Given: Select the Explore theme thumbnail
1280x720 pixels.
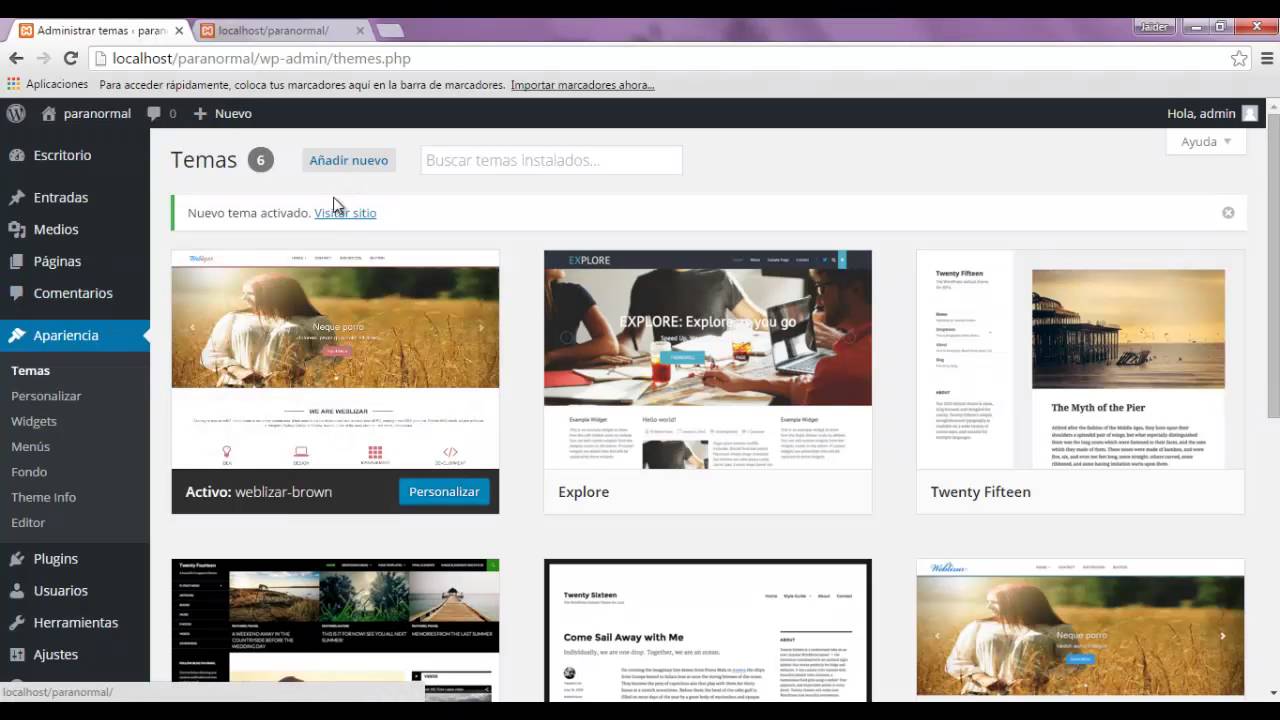Looking at the screenshot, I should [x=708, y=359].
